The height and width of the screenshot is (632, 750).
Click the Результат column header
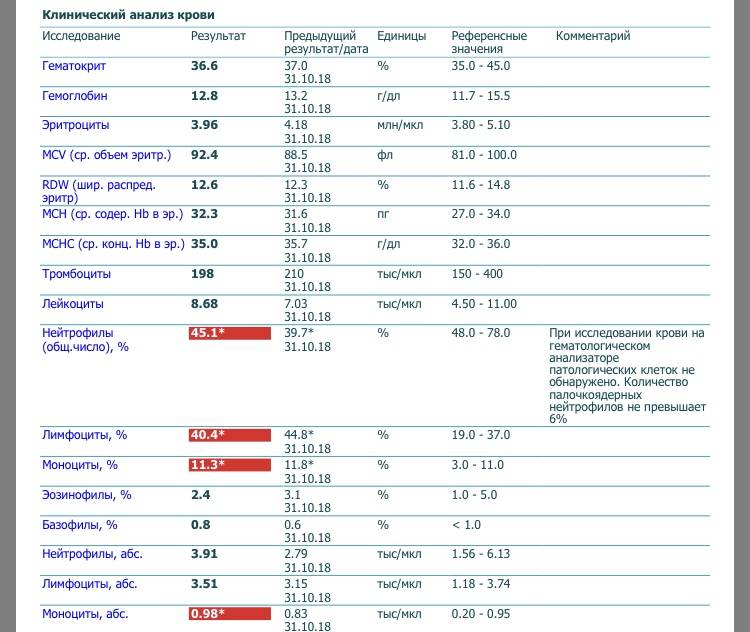(x=218, y=36)
